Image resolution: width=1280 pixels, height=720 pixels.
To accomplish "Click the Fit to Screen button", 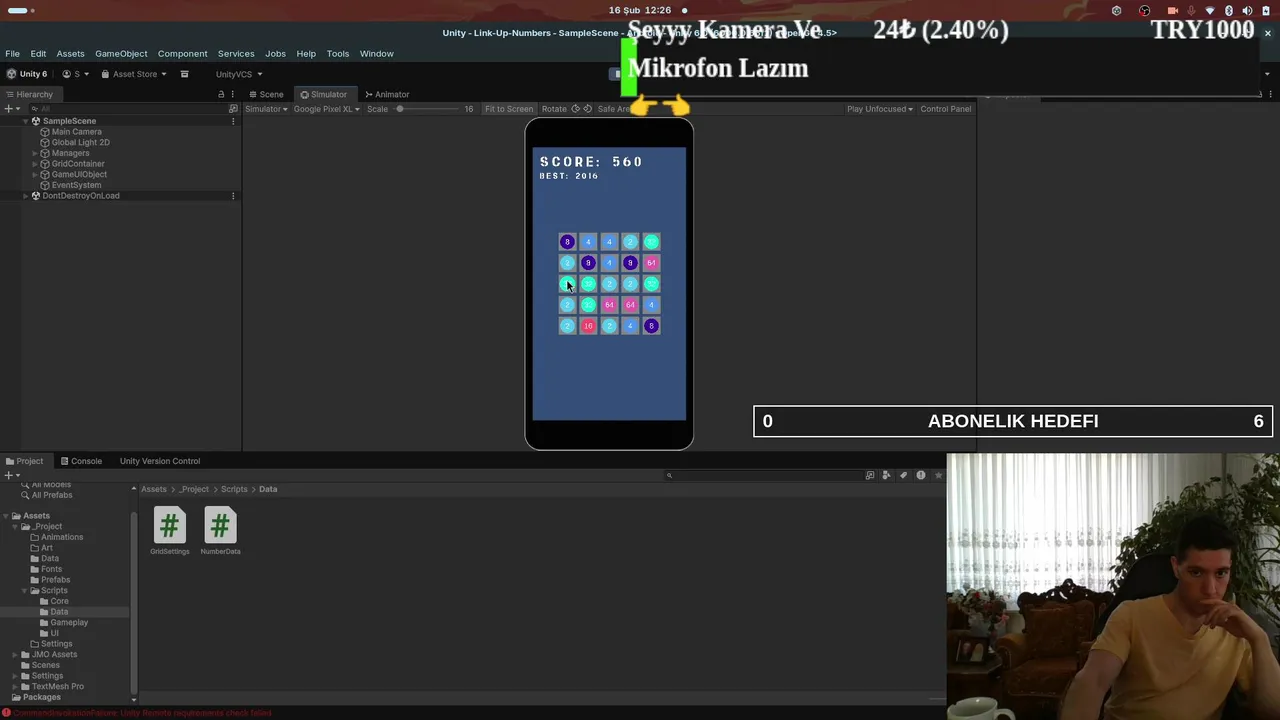I will point(509,109).
